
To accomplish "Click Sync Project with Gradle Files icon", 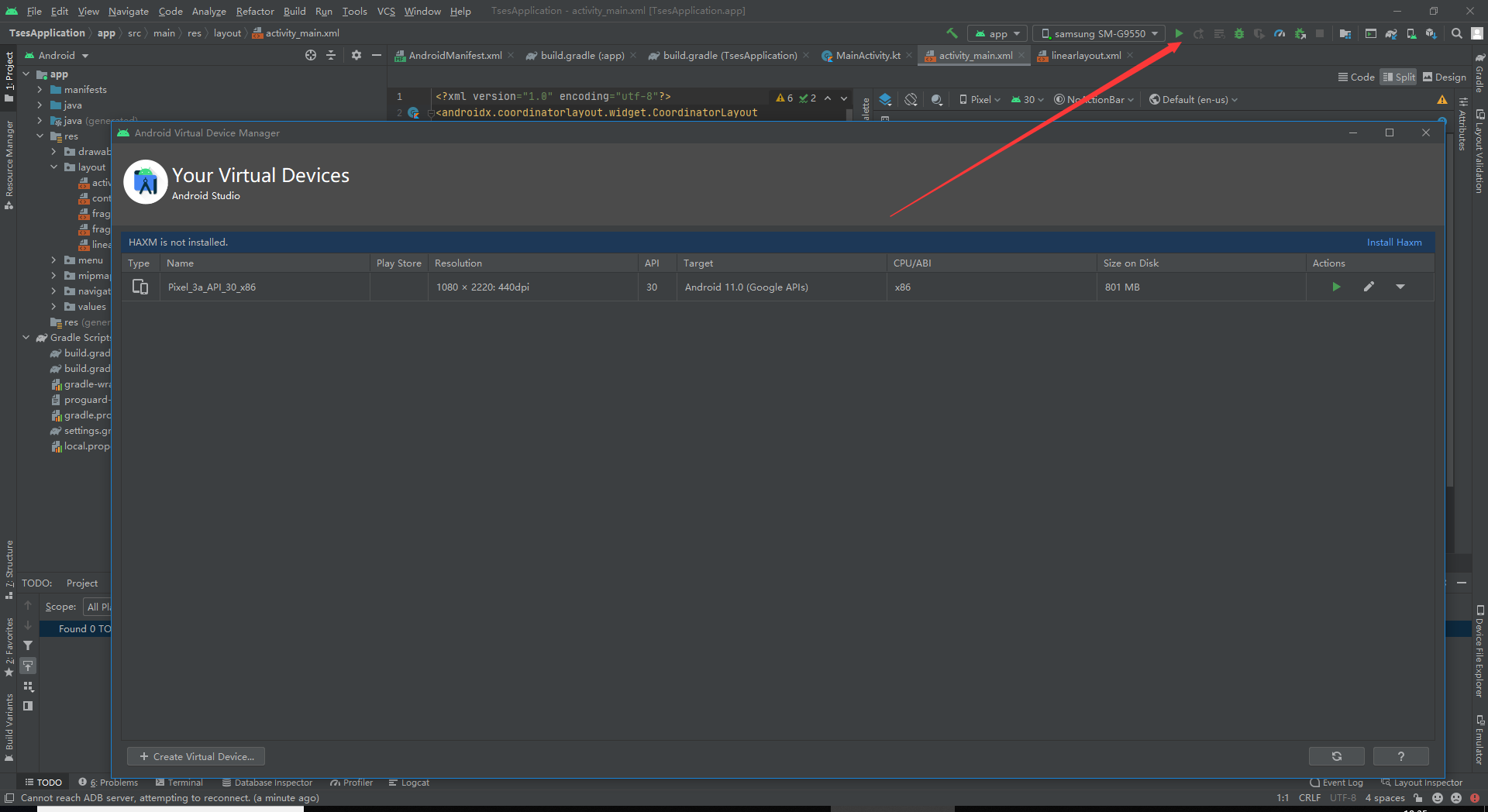I will 1391,33.
